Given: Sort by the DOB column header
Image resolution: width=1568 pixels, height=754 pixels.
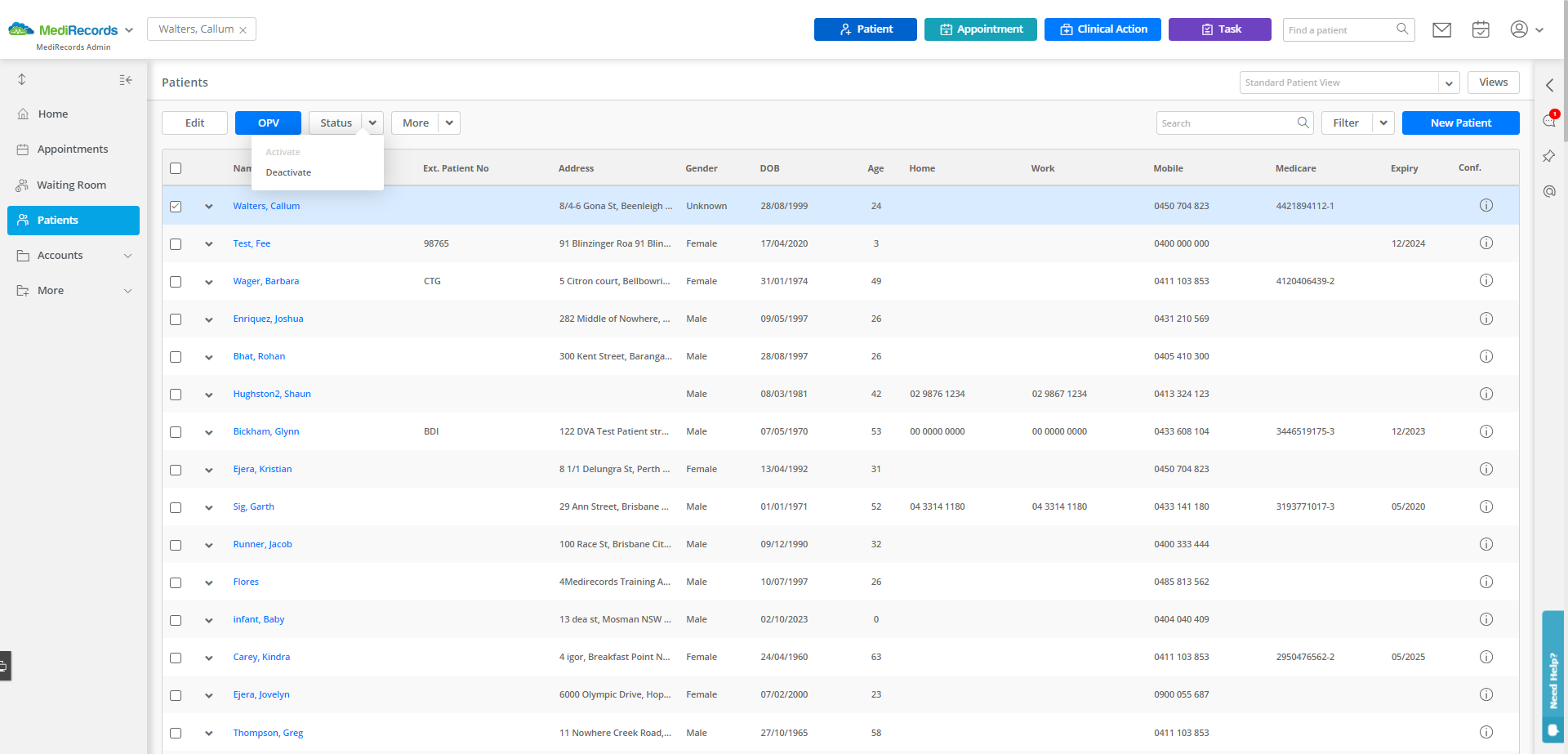Looking at the screenshot, I should tap(769, 168).
